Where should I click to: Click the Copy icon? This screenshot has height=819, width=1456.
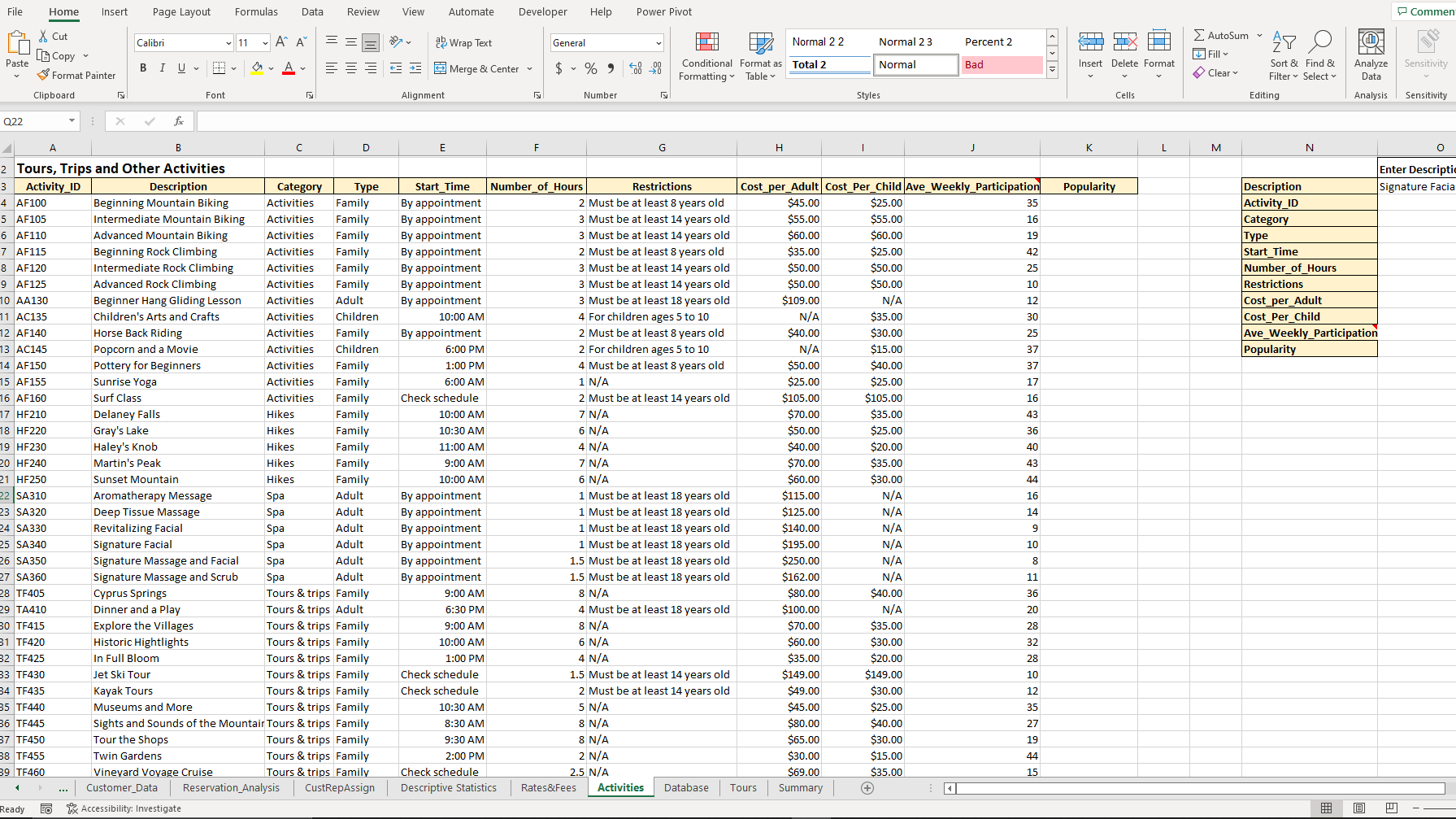(x=44, y=56)
